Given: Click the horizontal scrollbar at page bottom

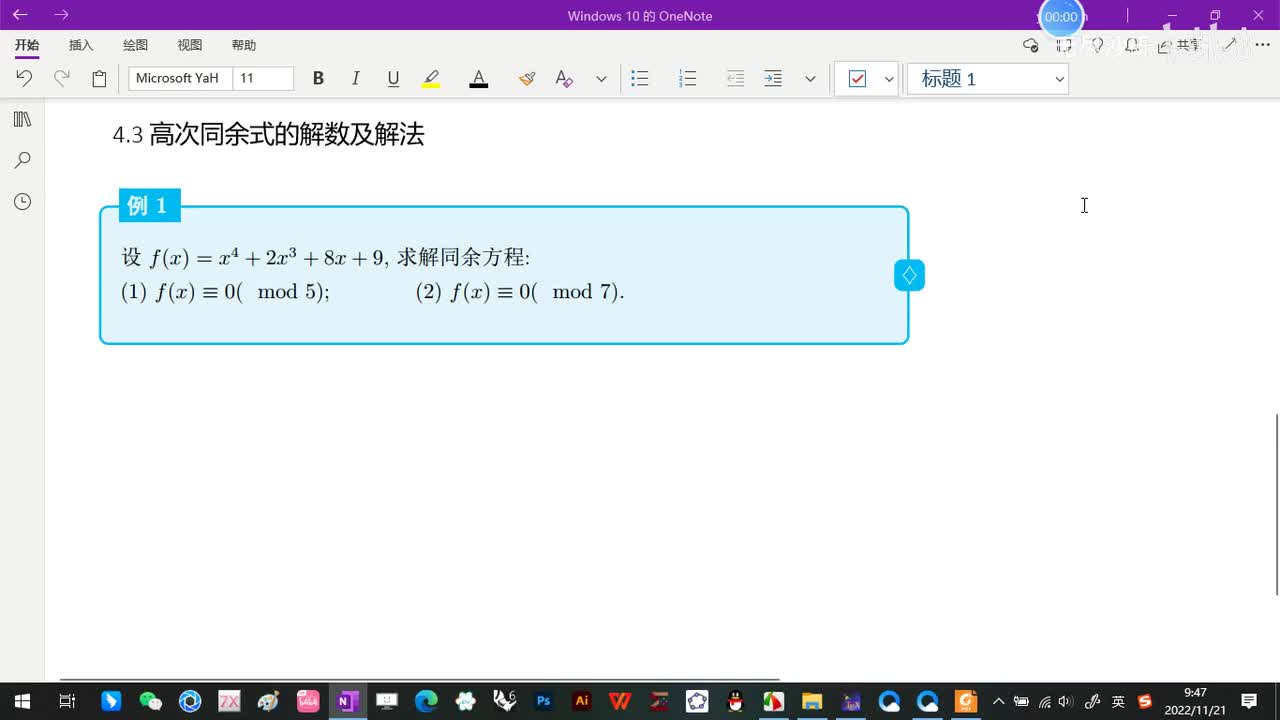Looking at the screenshot, I should [420, 680].
